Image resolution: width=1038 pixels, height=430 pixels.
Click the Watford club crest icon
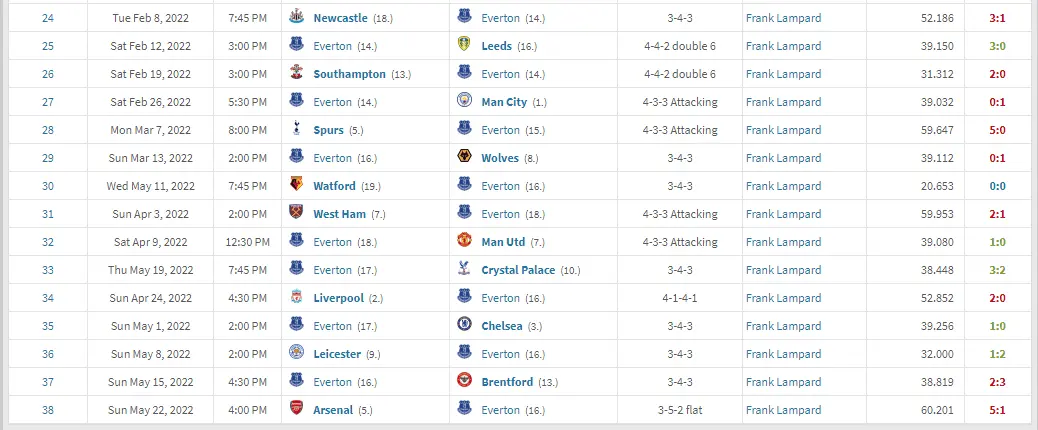coord(296,186)
